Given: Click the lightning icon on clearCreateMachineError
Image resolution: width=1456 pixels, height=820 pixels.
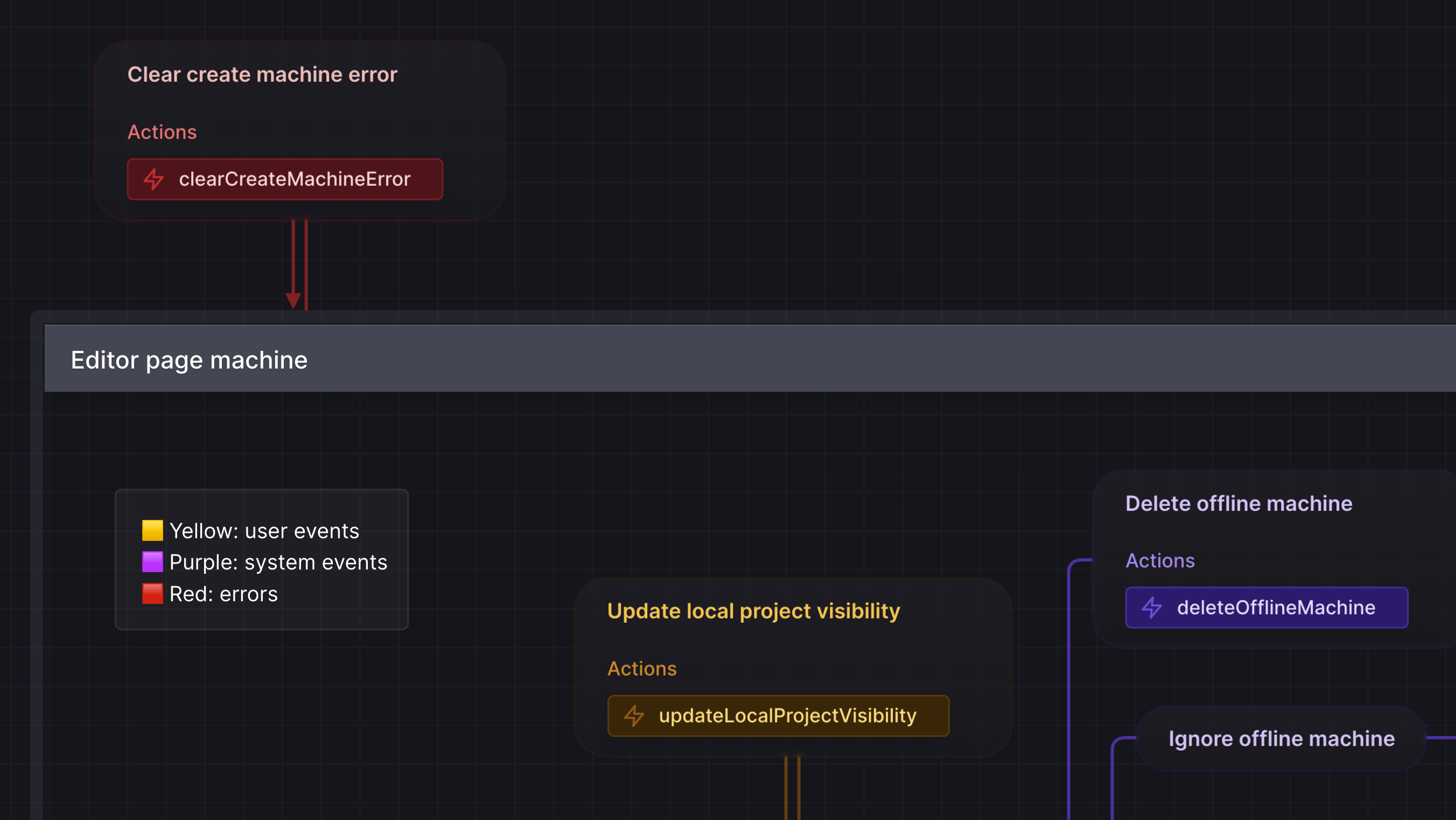Looking at the screenshot, I should click(153, 179).
